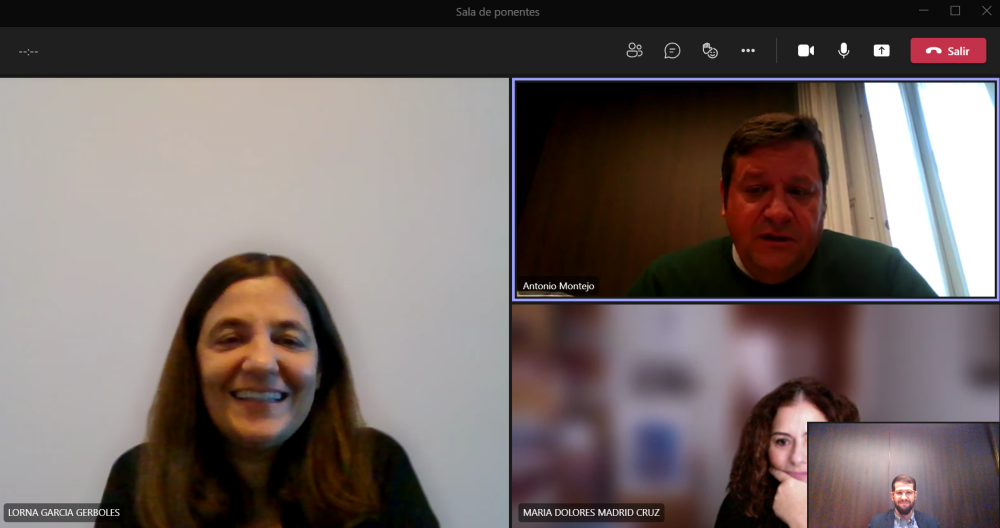Select Antonio Montejo's video tile
The image size is (1000, 528).
755,189
